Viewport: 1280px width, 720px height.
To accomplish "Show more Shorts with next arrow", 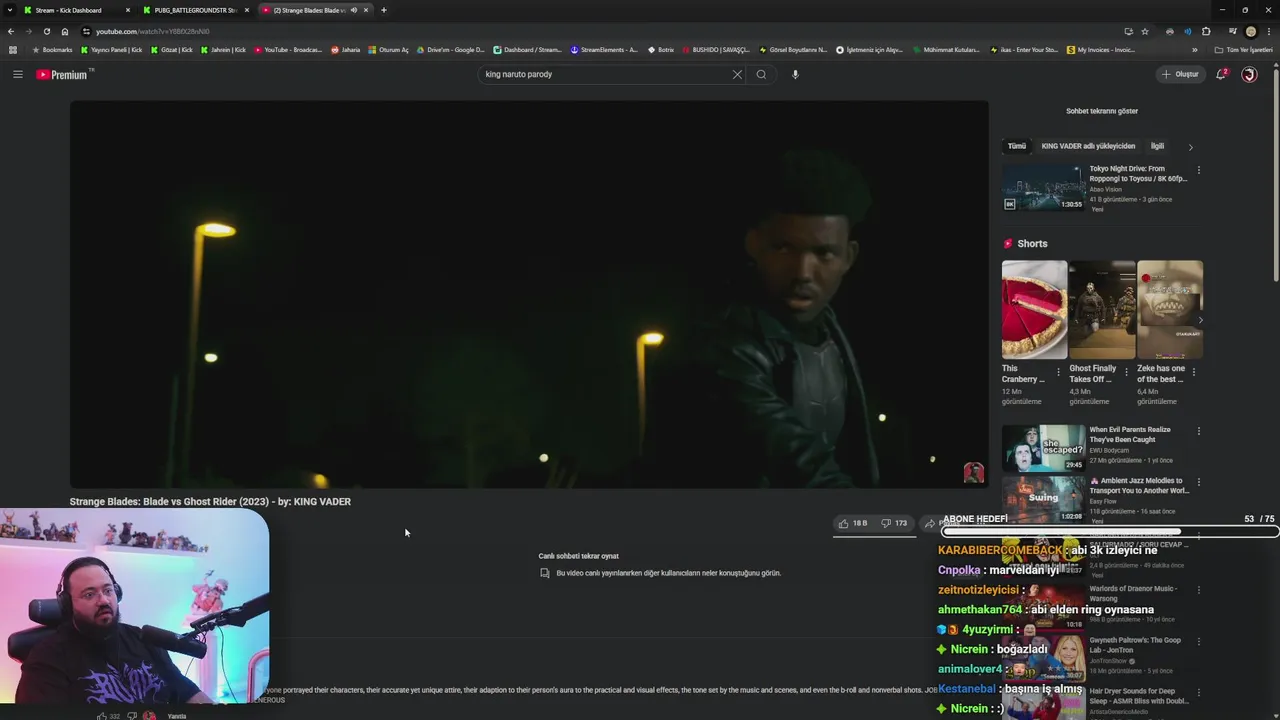I will (1200, 320).
